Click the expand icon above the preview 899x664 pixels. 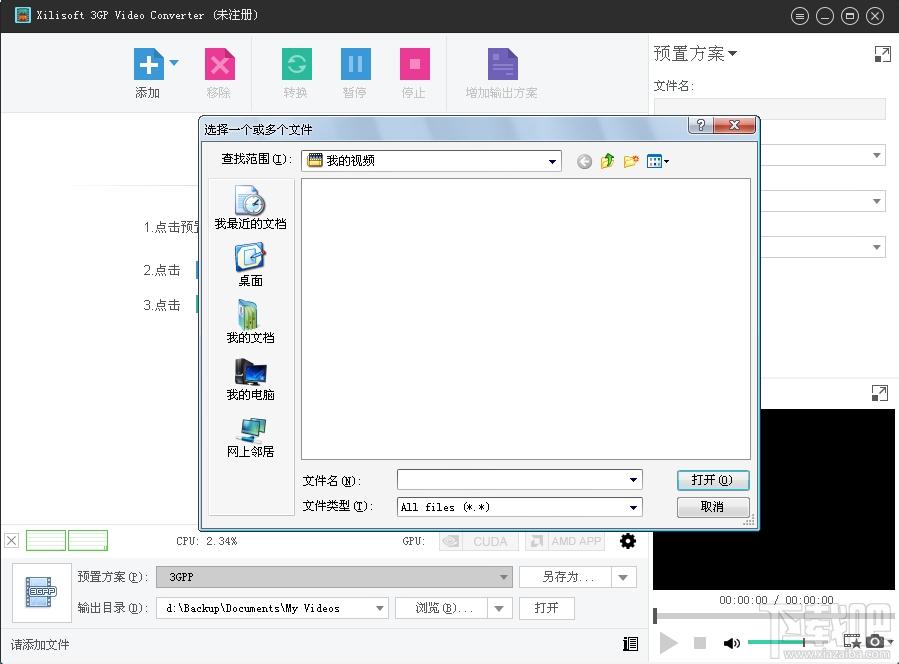(x=880, y=393)
